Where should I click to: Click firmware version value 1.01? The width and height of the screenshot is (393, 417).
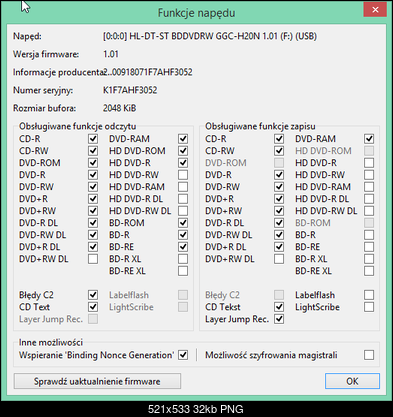pos(111,54)
